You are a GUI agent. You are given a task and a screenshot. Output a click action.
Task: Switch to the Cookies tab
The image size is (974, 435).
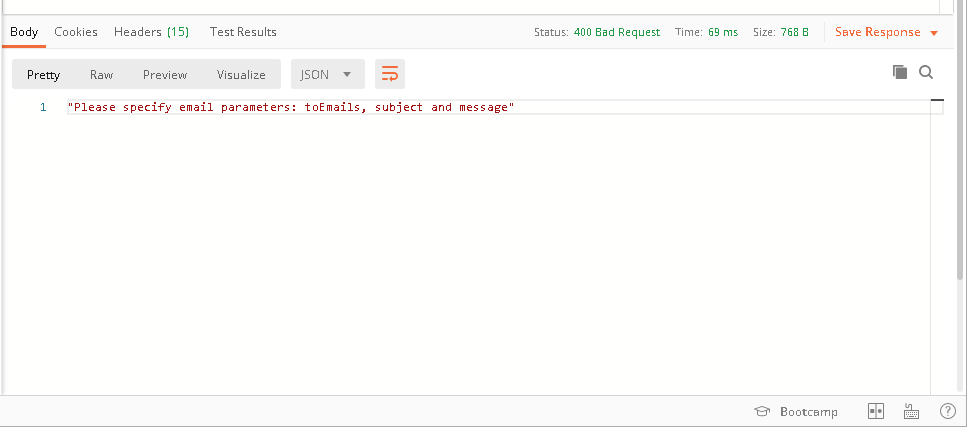point(76,32)
